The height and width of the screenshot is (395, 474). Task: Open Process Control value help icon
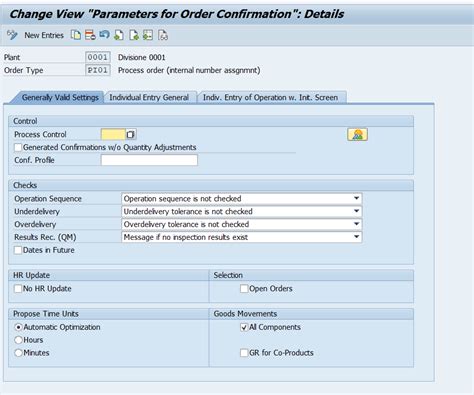pos(130,134)
